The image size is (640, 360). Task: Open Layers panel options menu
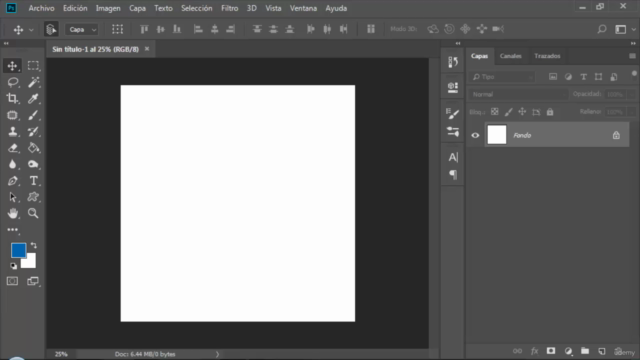click(632, 56)
